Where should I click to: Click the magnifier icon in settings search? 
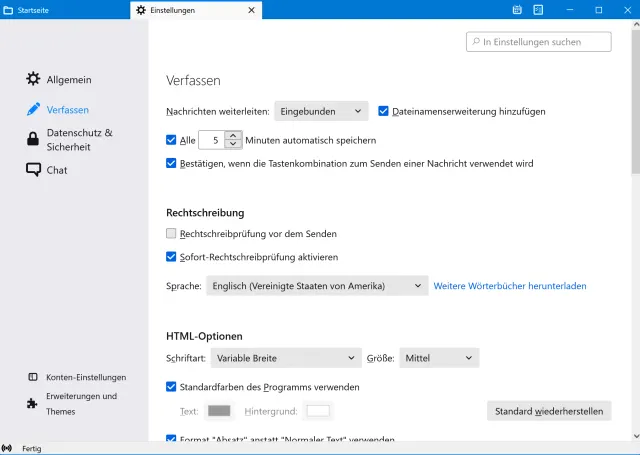(476, 42)
